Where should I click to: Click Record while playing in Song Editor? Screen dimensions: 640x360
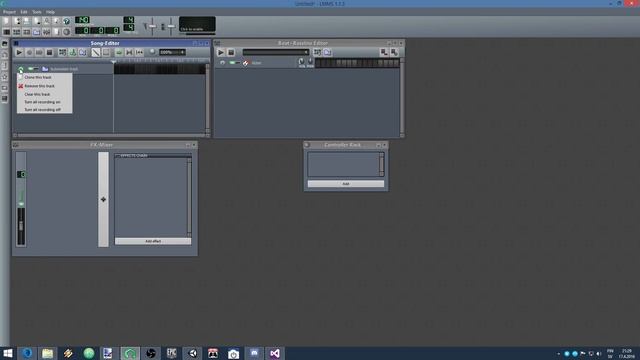coord(39,52)
